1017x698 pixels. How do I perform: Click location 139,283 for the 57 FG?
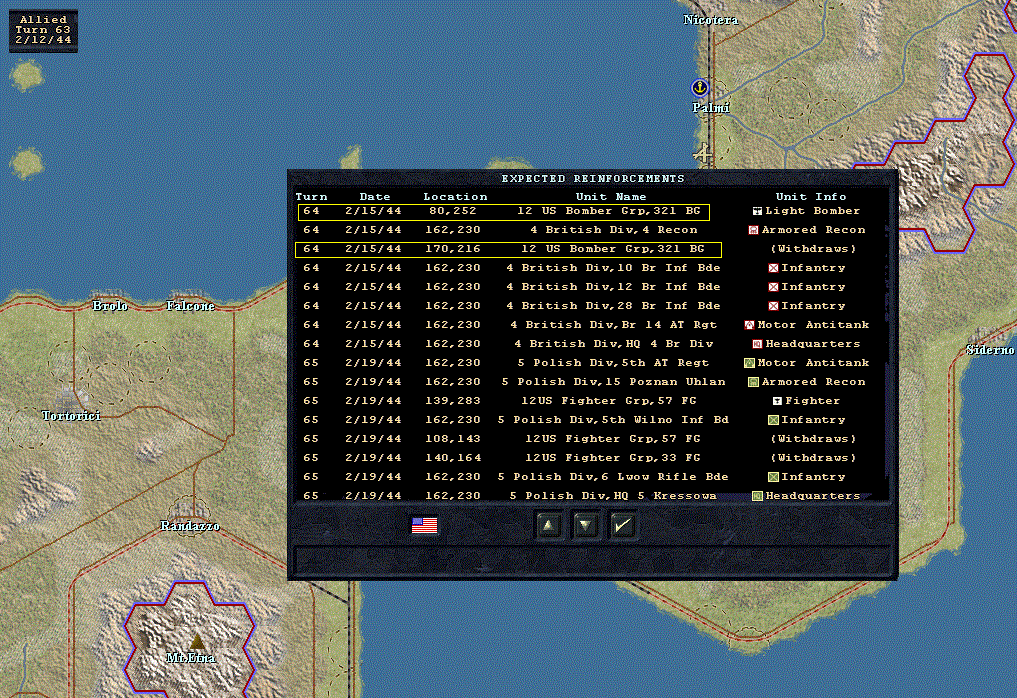click(453, 401)
